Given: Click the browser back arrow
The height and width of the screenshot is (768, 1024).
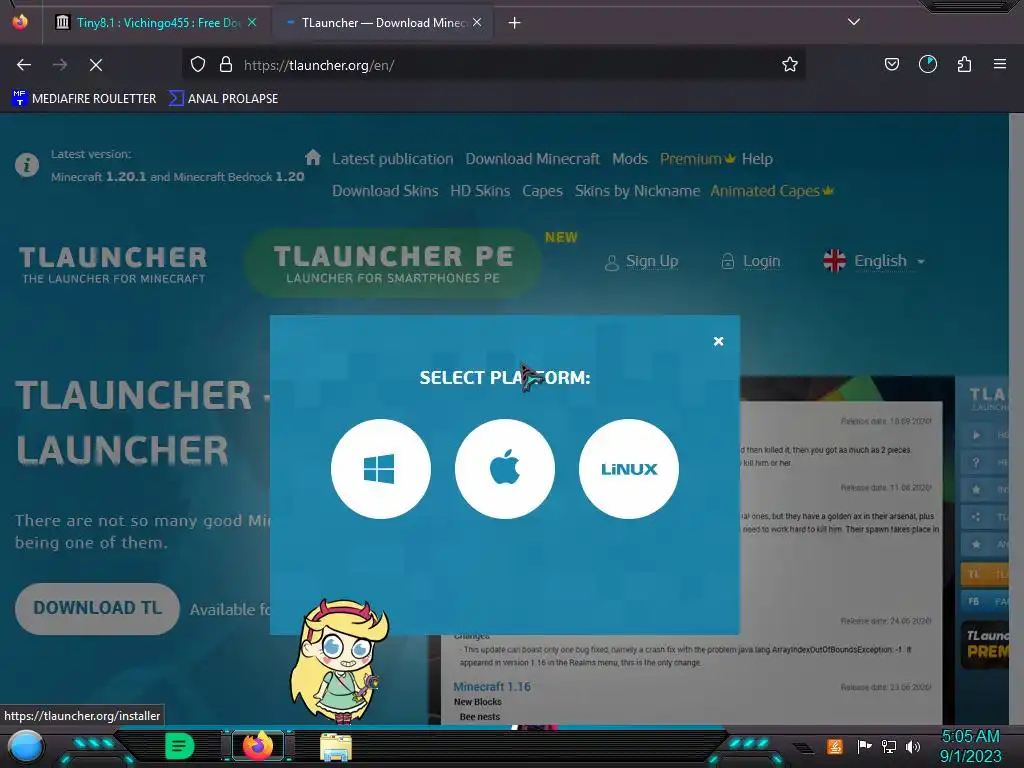Looking at the screenshot, I should click(24, 65).
